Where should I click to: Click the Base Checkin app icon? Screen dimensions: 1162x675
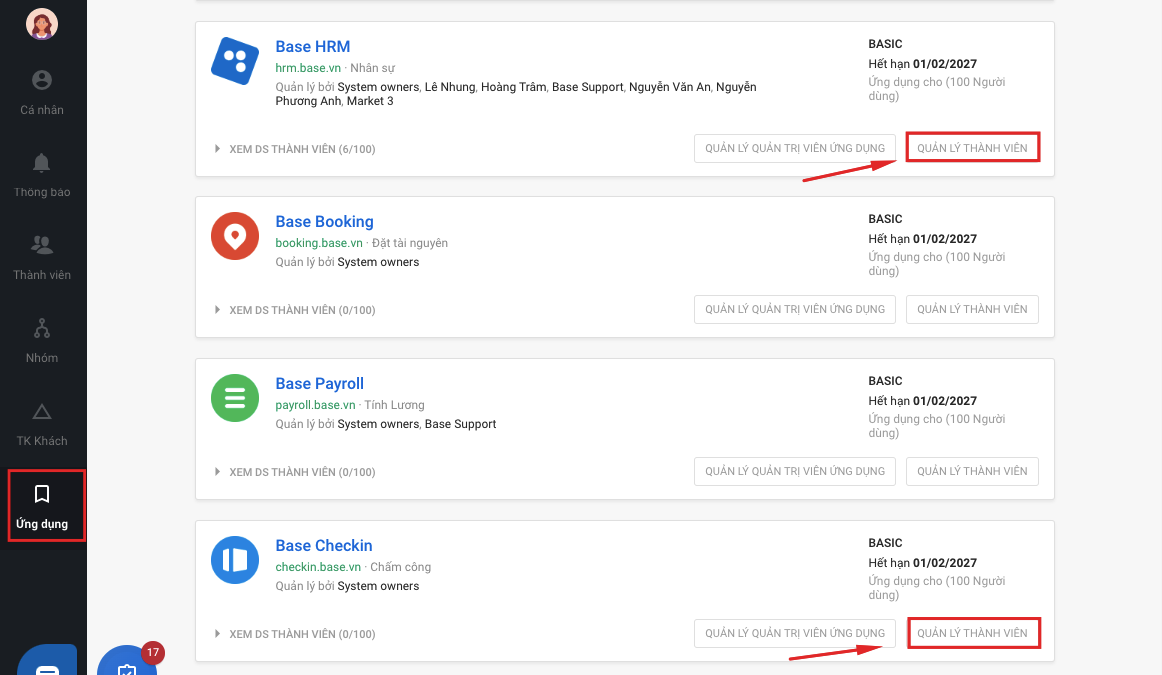(235, 560)
